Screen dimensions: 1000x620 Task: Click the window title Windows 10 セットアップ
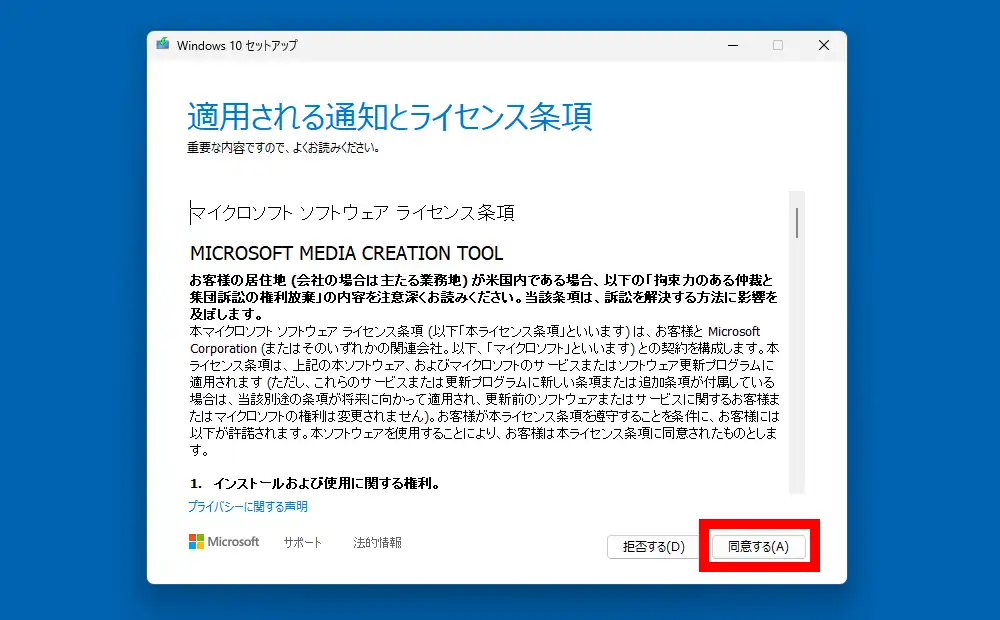[x=237, y=45]
